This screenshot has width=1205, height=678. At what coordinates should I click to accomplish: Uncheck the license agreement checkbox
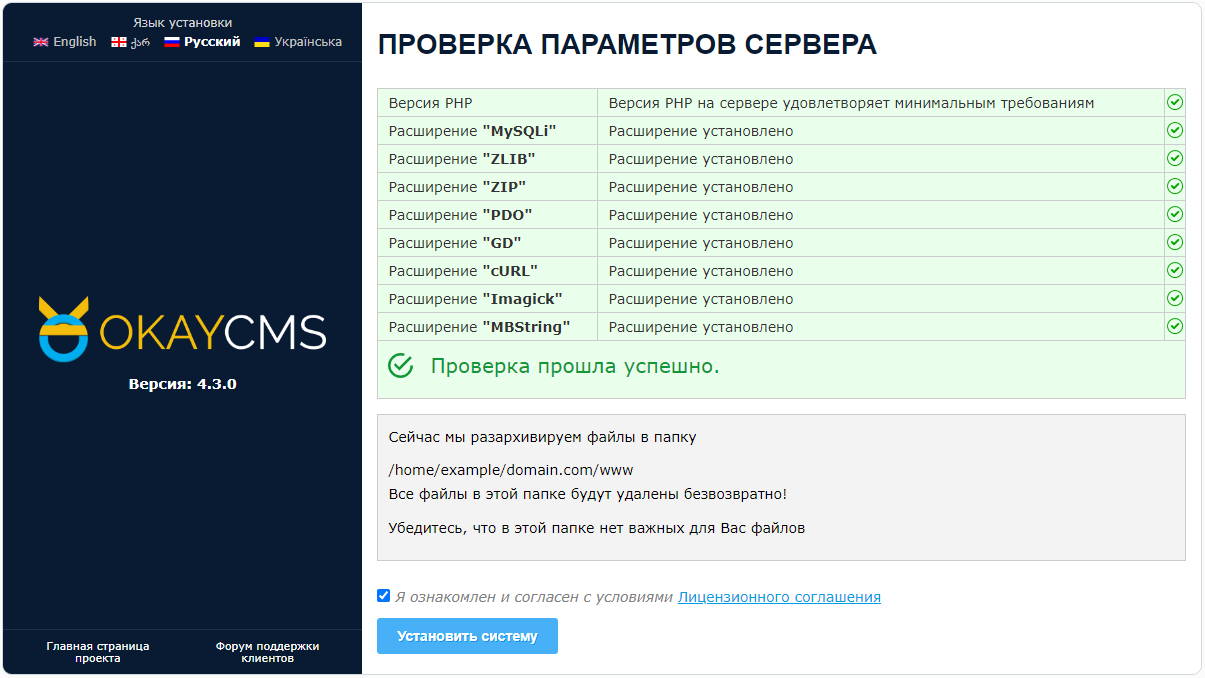tap(383, 595)
